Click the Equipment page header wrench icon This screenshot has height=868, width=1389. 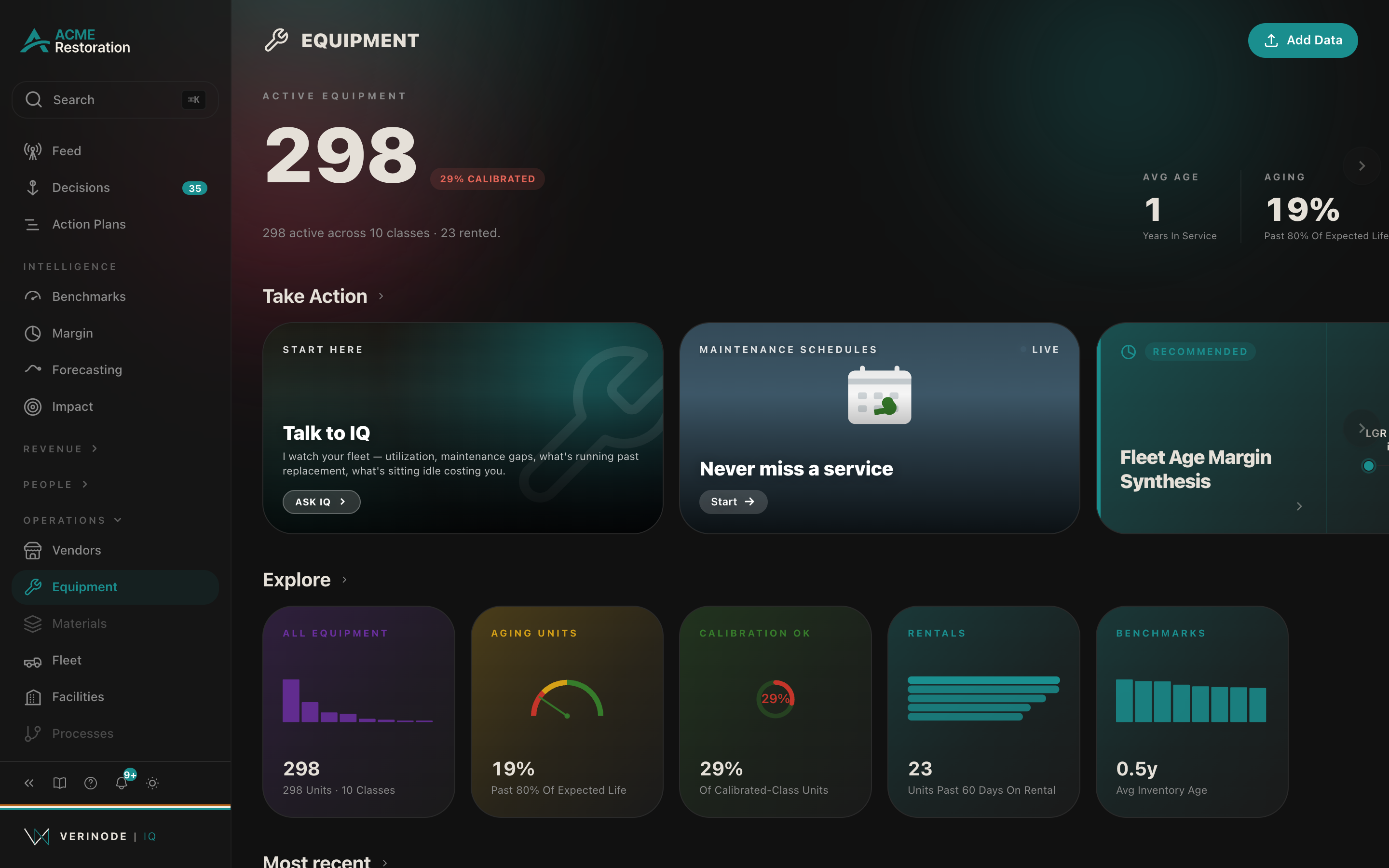coord(276,40)
